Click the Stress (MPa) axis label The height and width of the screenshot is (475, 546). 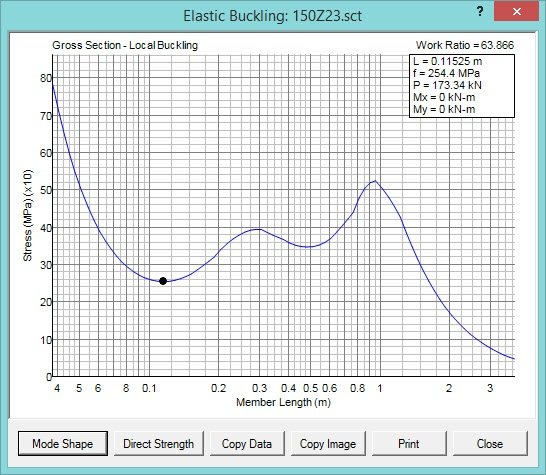(x=27, y=215)
